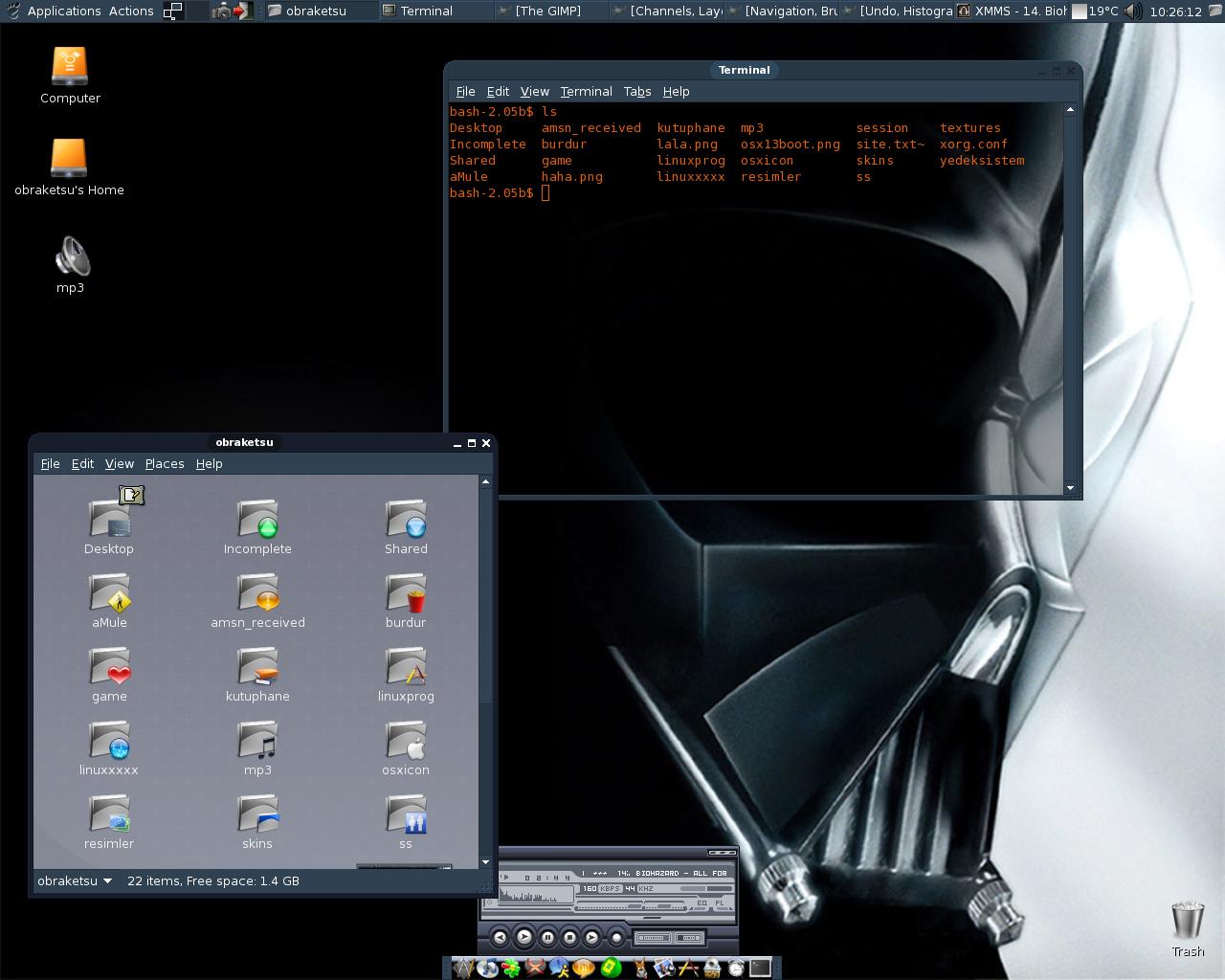This screenshot has height=980, width=1225.
Task: Open the linuxprog folder
Action: tap(406, 674)
